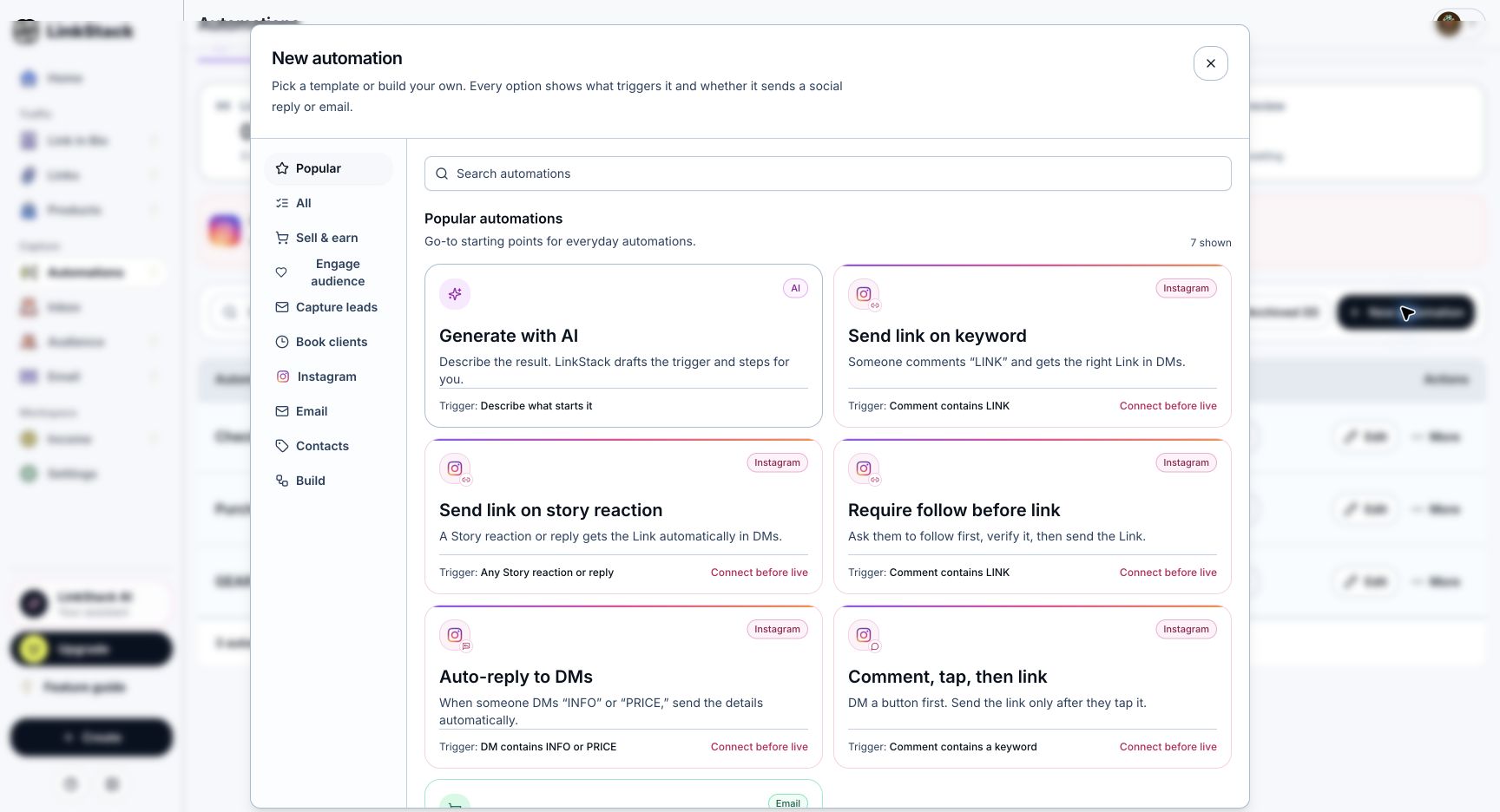Click the Instagram logo in the category list
The image size is (1500, 812).
tap(283, 377)
